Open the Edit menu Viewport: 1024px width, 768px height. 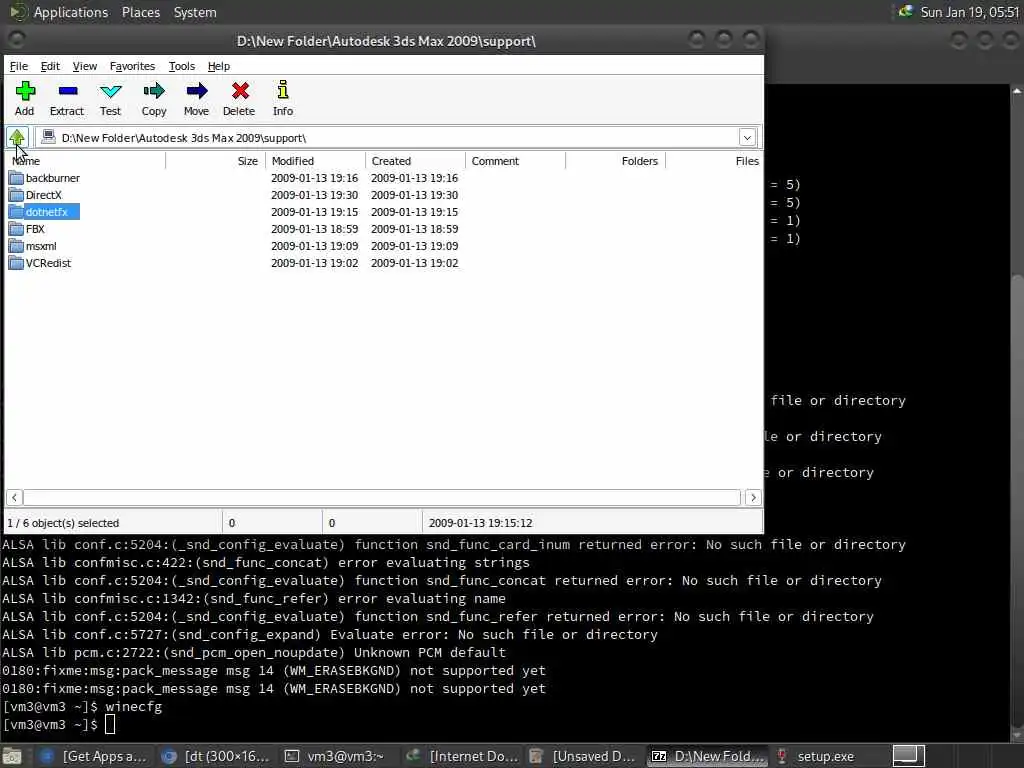tap(50, 66)
